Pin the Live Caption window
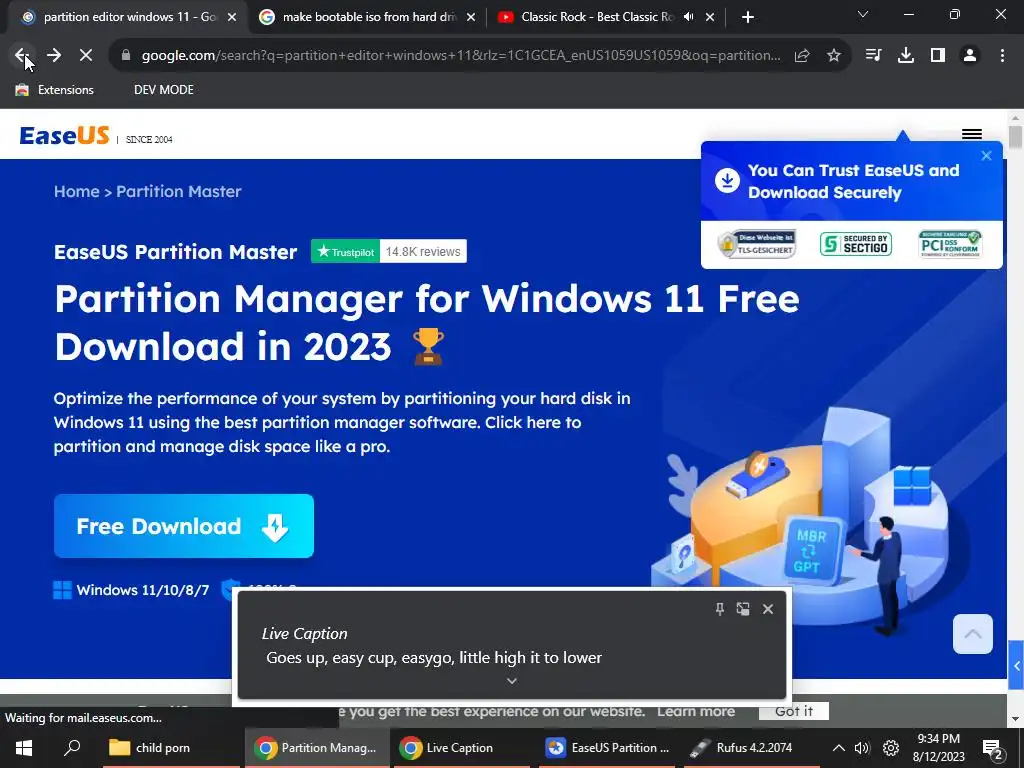Image resolution: width=1024 pixels, height=768 pixels. (x=720, y=609)
